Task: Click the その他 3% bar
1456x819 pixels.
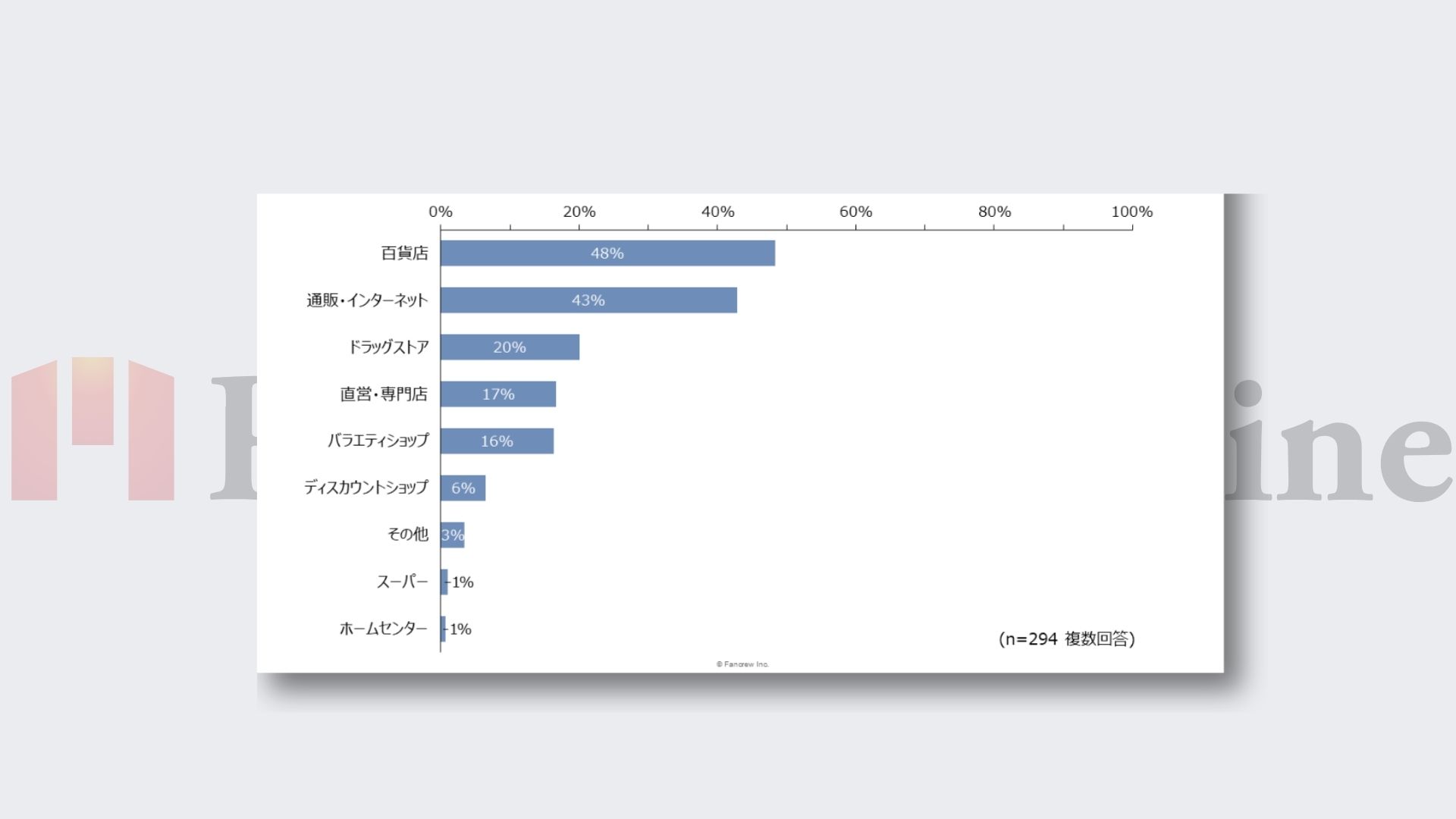Action: tap(452, 535)
